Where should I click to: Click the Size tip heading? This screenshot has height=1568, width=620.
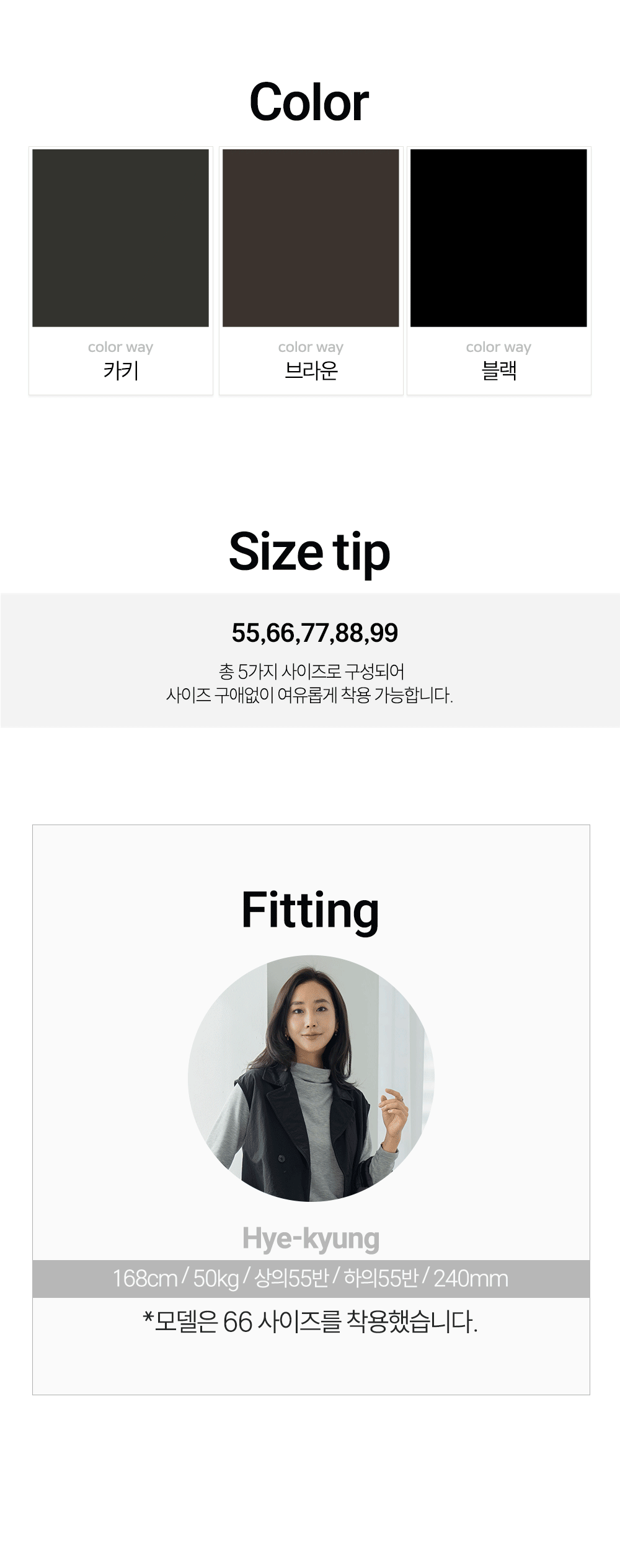[309, 551]
